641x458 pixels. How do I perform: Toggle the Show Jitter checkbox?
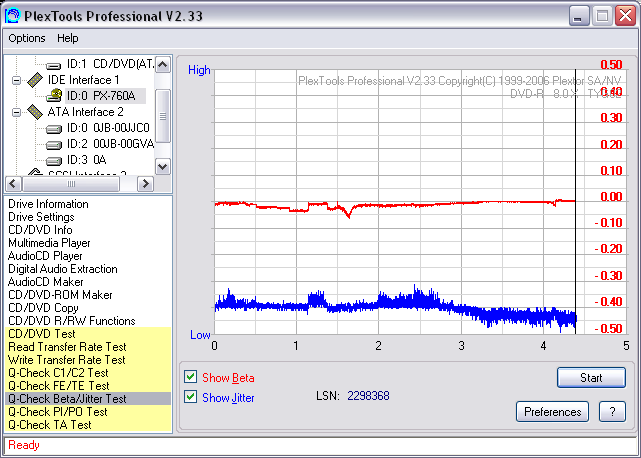tap(191, 397)
